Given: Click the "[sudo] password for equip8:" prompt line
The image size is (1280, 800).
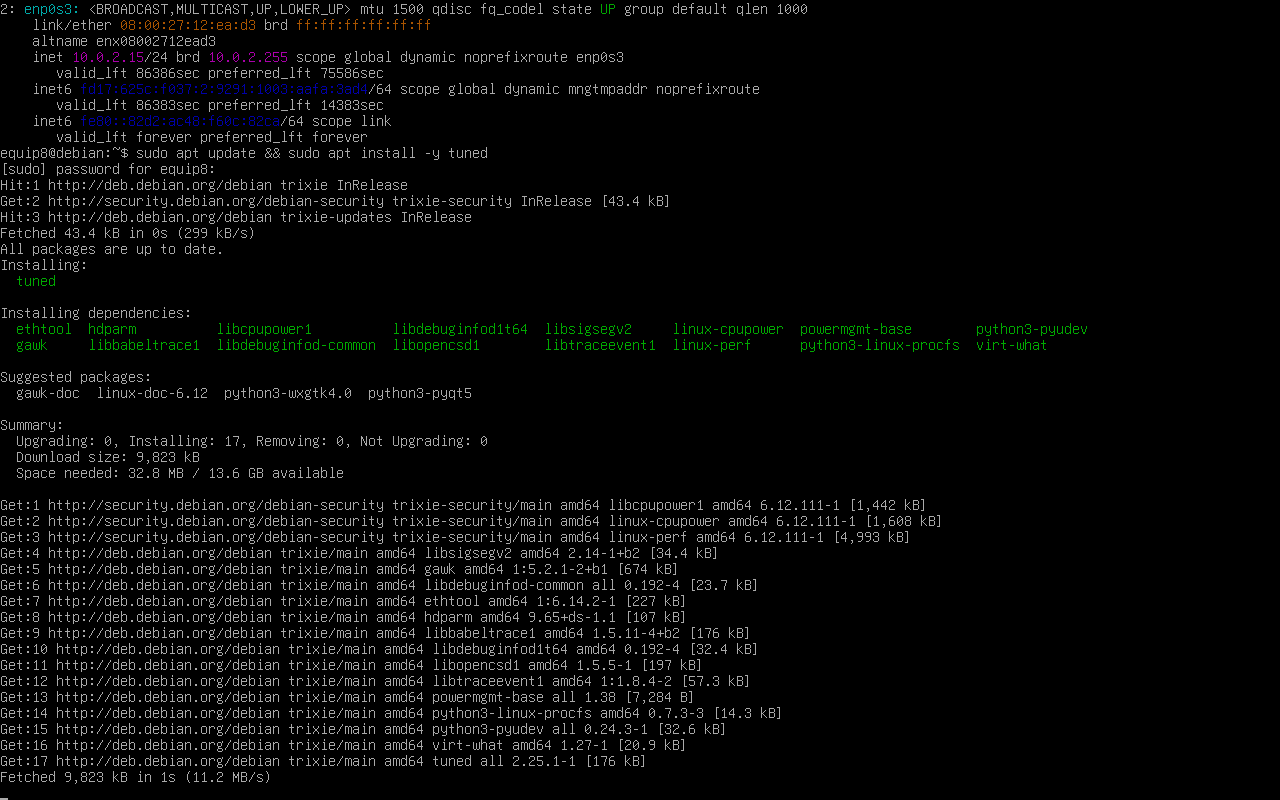Looking at the screenshot, I should pyautogui.click(x=108, y=169).
